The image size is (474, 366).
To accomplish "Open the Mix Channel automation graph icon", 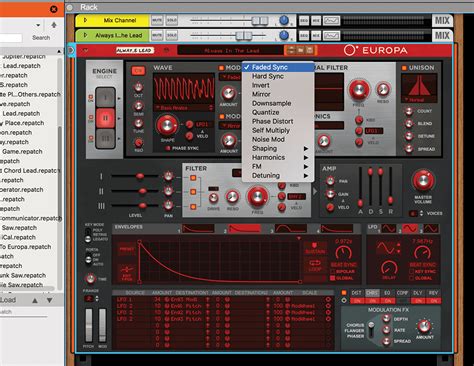I will pos(332,21).
